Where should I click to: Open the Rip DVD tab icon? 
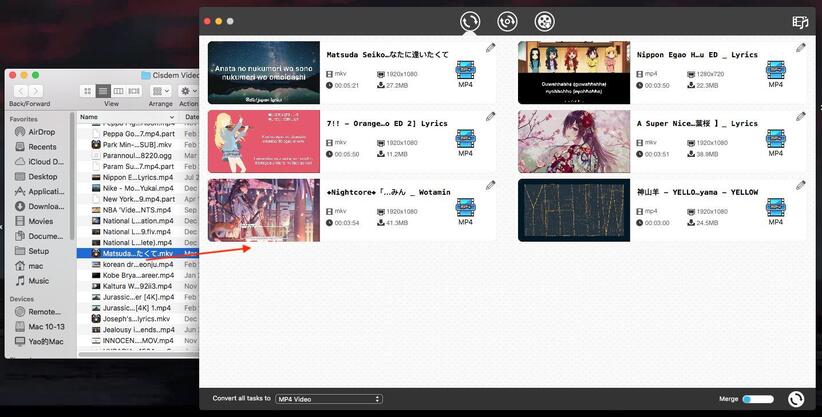507,22
